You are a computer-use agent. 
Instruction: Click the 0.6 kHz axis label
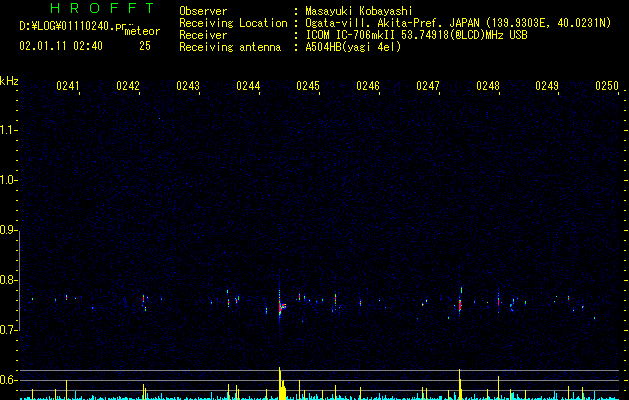[x=8, y=380]
